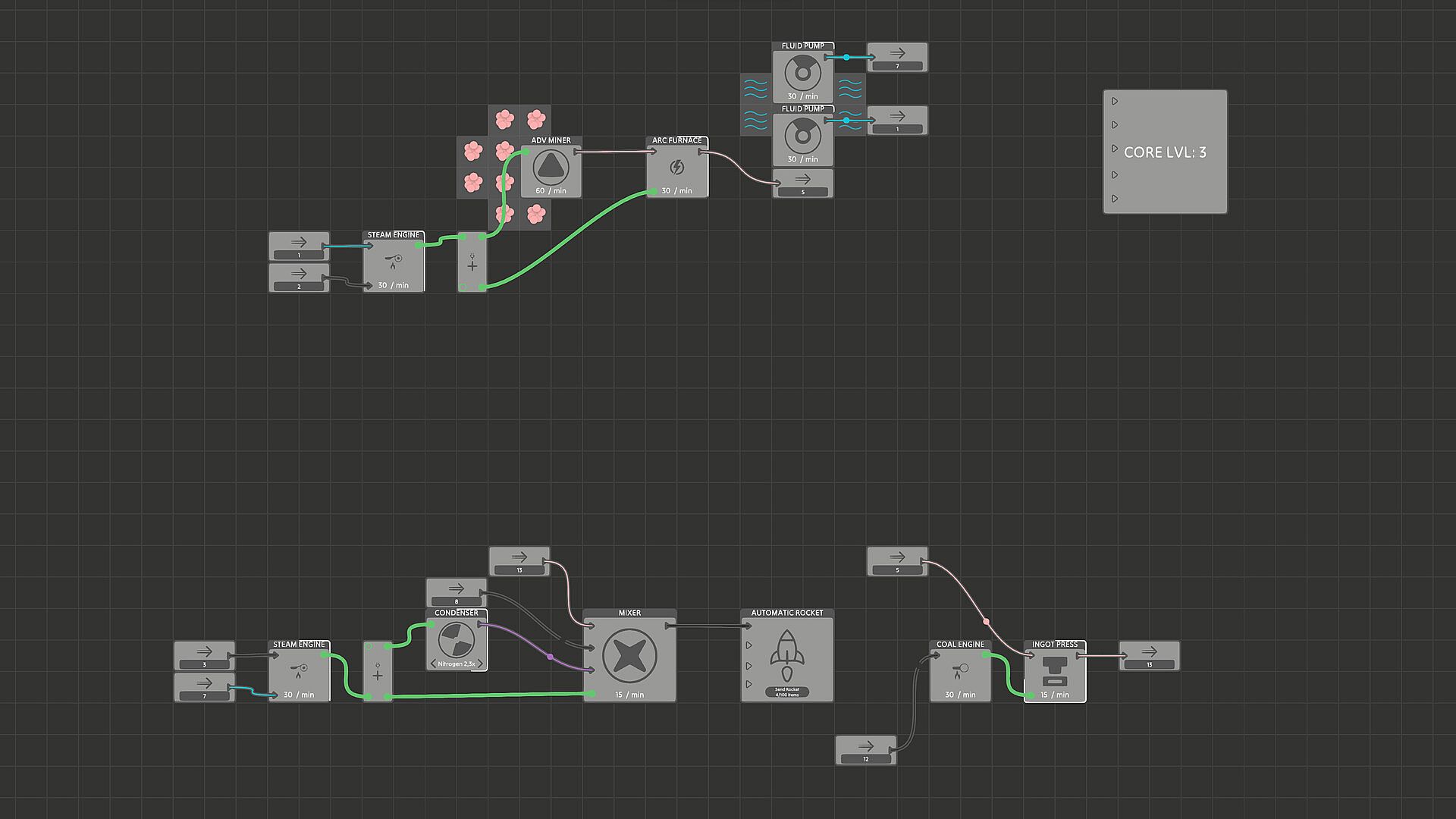
Task: Click channel 8 field above Condenser
Action: coord(456,601)
